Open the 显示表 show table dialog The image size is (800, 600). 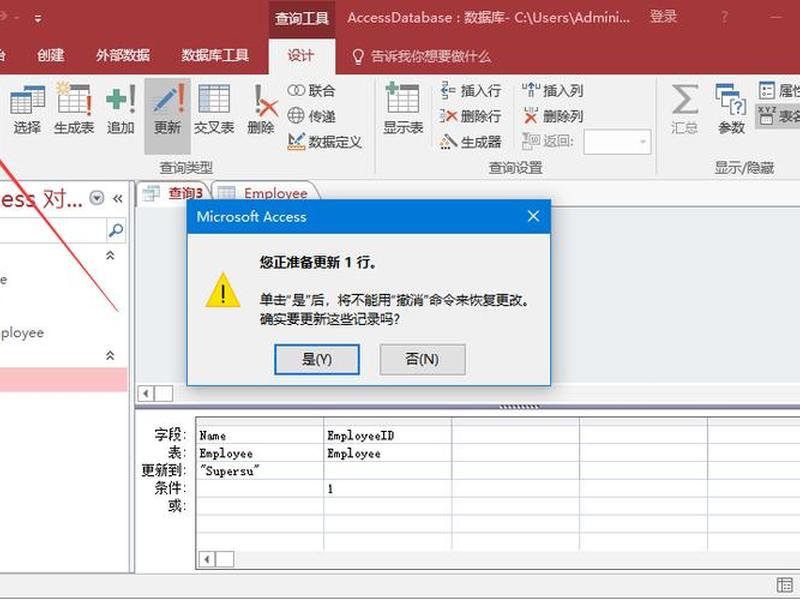pyautogui.click(x=403, y=110)
